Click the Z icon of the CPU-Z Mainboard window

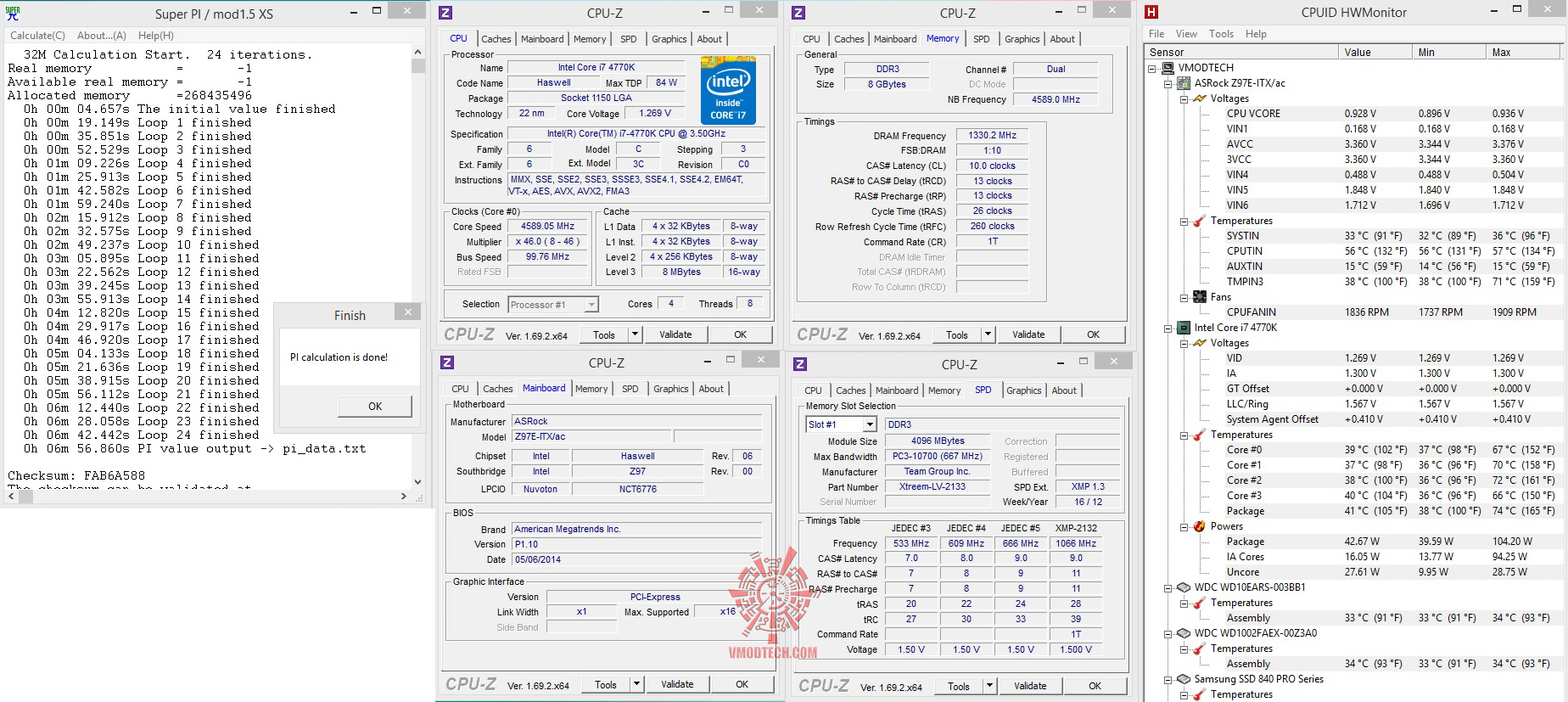(446, 362)
